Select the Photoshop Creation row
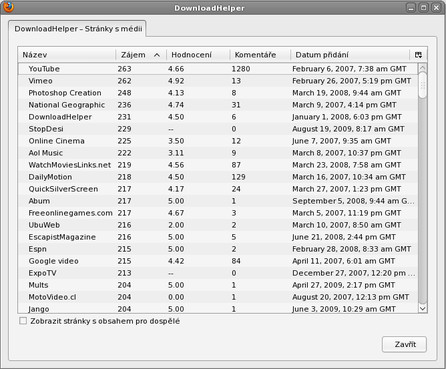The width and height of the screenshot is (446, 369). pyautogui.click(x=218, y=93)
